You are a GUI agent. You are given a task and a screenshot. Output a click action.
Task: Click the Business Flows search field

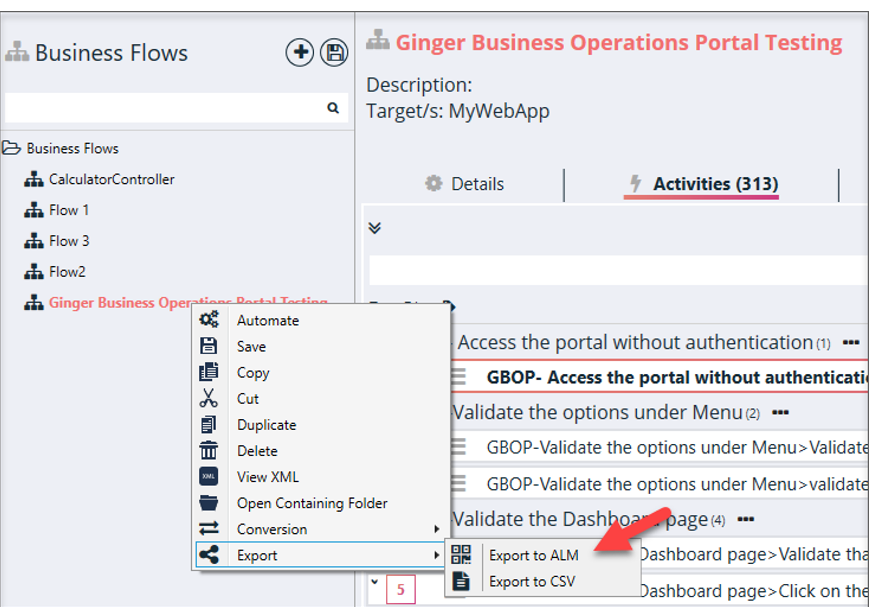click(x=165, y=108)
